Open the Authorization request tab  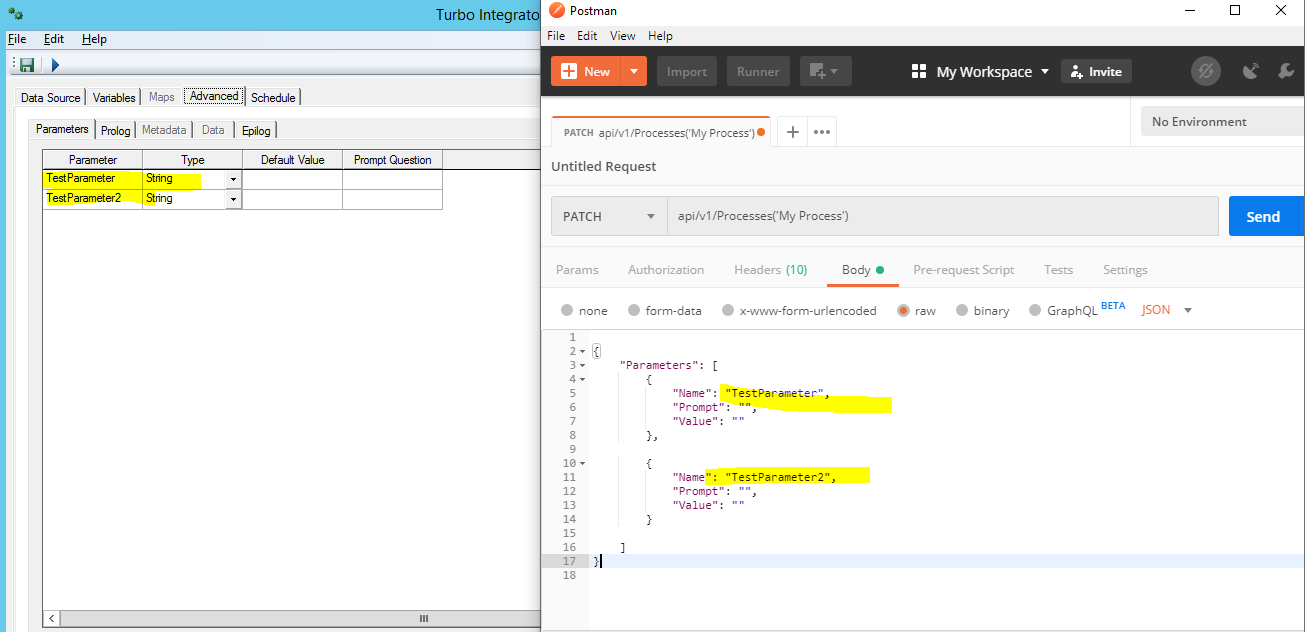click(x=666, y=270)
